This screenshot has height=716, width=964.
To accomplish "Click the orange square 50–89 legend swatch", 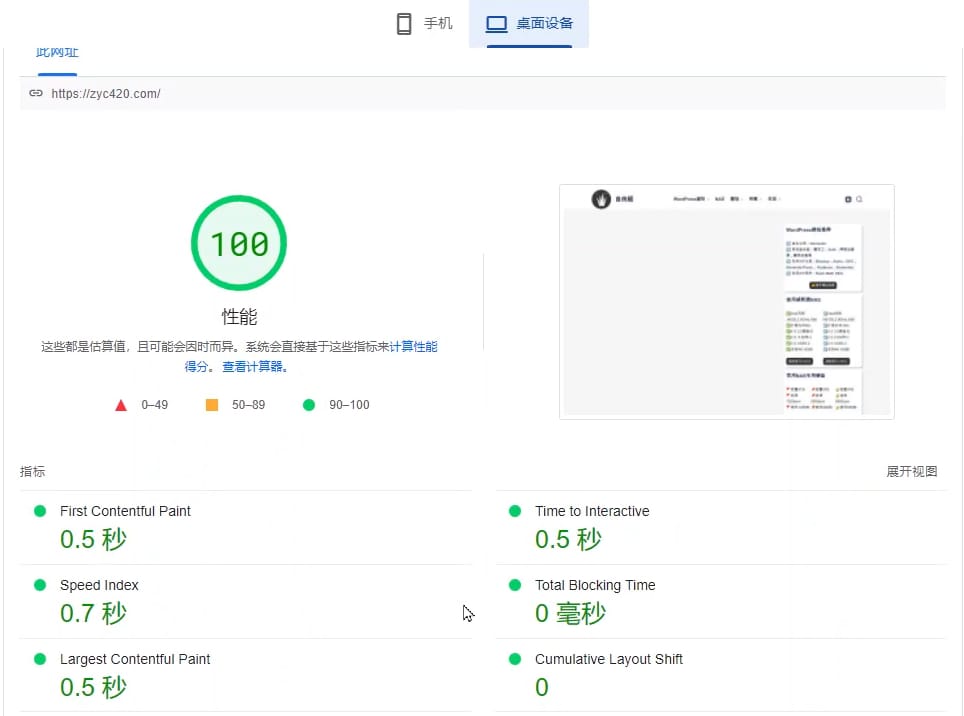I will click(210, 405).
